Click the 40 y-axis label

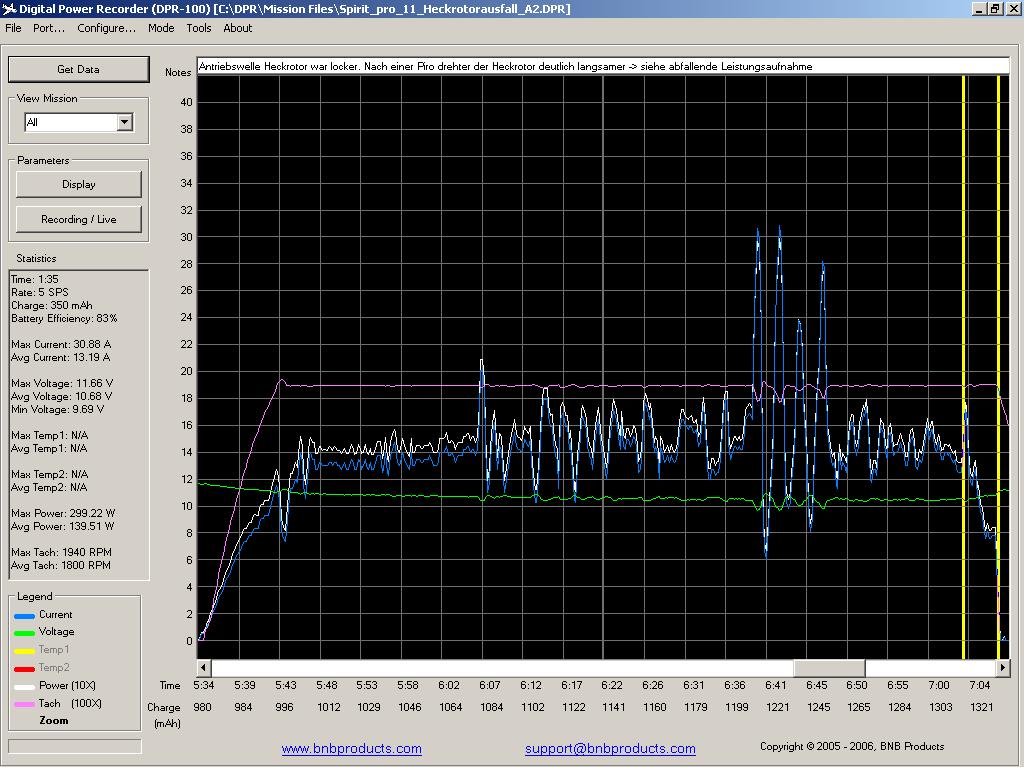187,102
